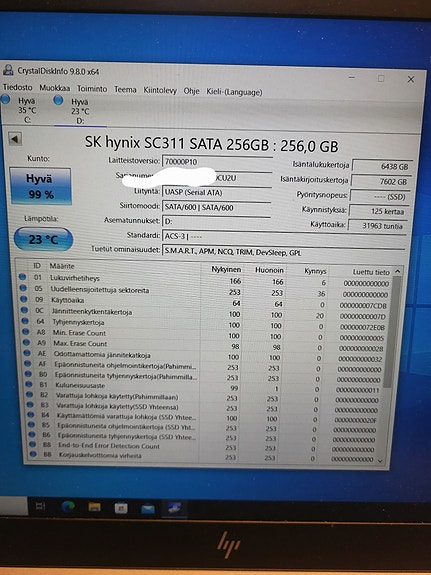Image resolution: width=431 pixels, height=575 pixels.
Task: Select the C: drive status icon
Action: point(6,99)
